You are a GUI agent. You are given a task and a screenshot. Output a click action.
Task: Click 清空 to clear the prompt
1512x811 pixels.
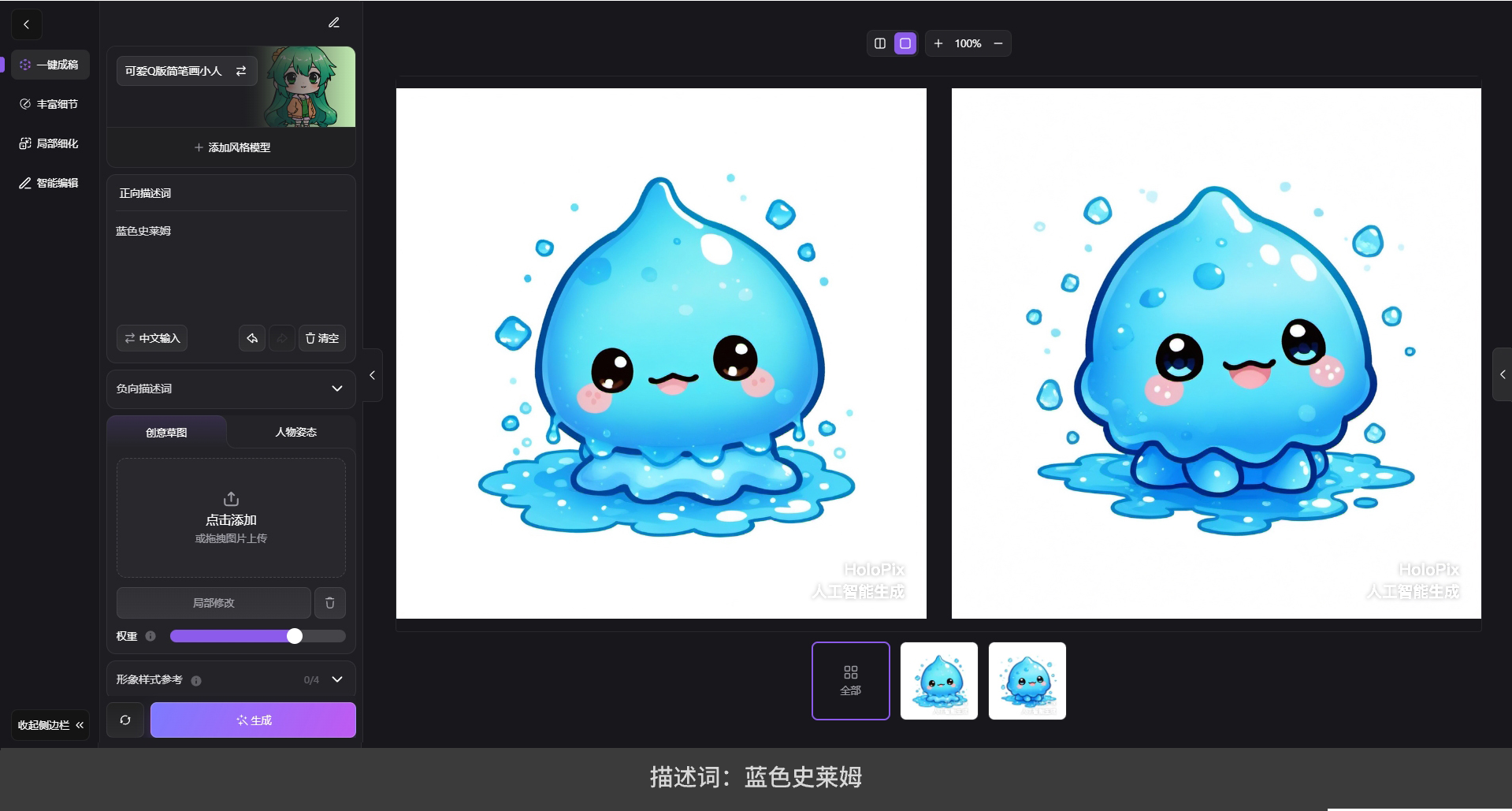(322, 338)
